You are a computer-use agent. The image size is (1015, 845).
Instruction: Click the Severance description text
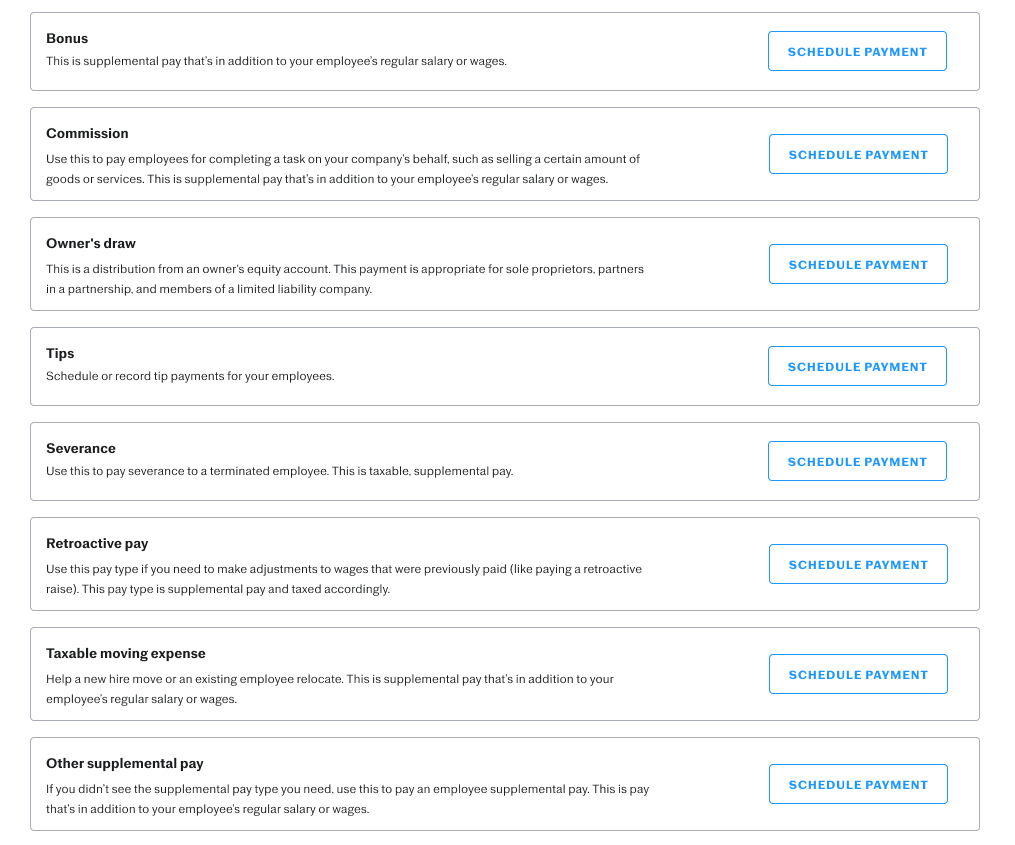tap(280, 472)
